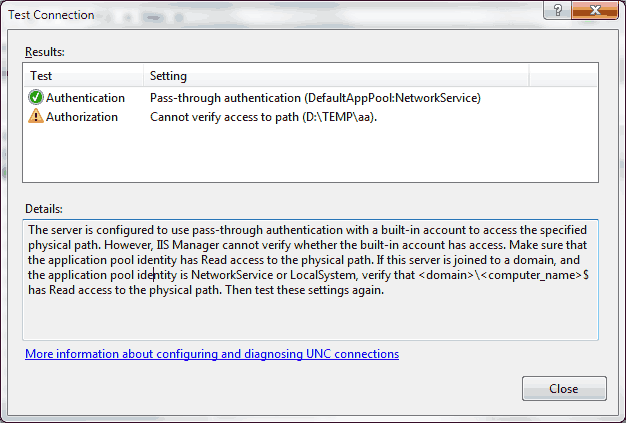Click the Pass-through authentication setting text

[x=315, y=98]
